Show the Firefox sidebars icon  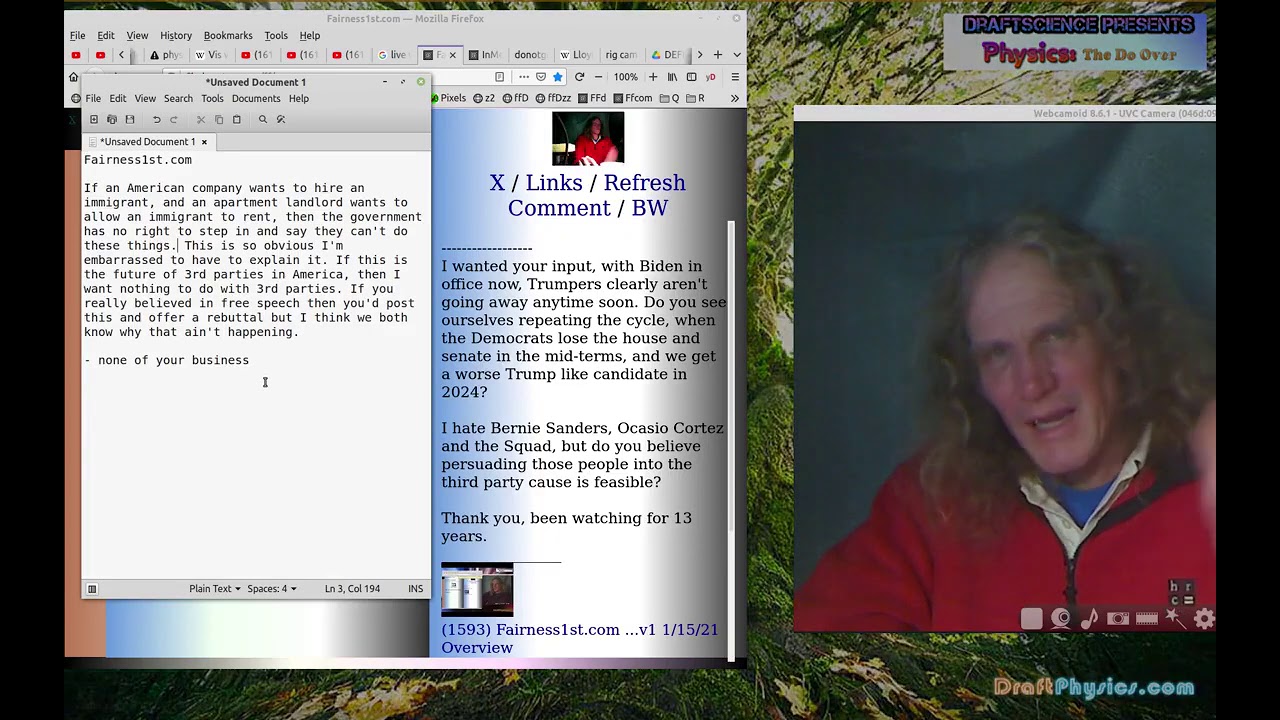coord(691,77)
